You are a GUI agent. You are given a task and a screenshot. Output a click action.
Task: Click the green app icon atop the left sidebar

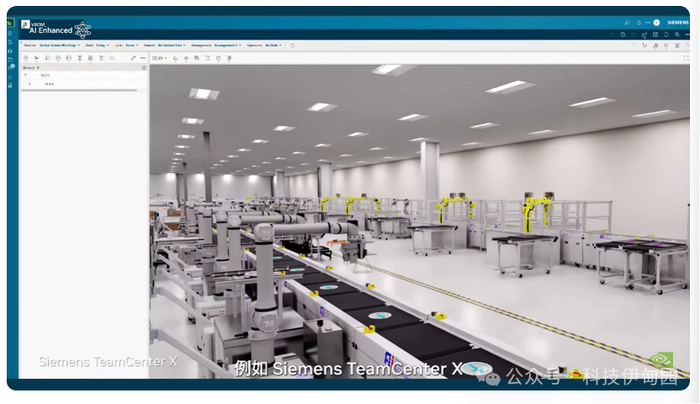[10, 23]
